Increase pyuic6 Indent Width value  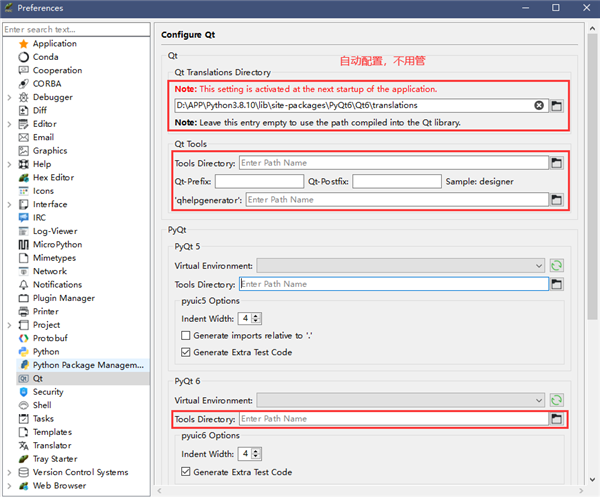256,451
